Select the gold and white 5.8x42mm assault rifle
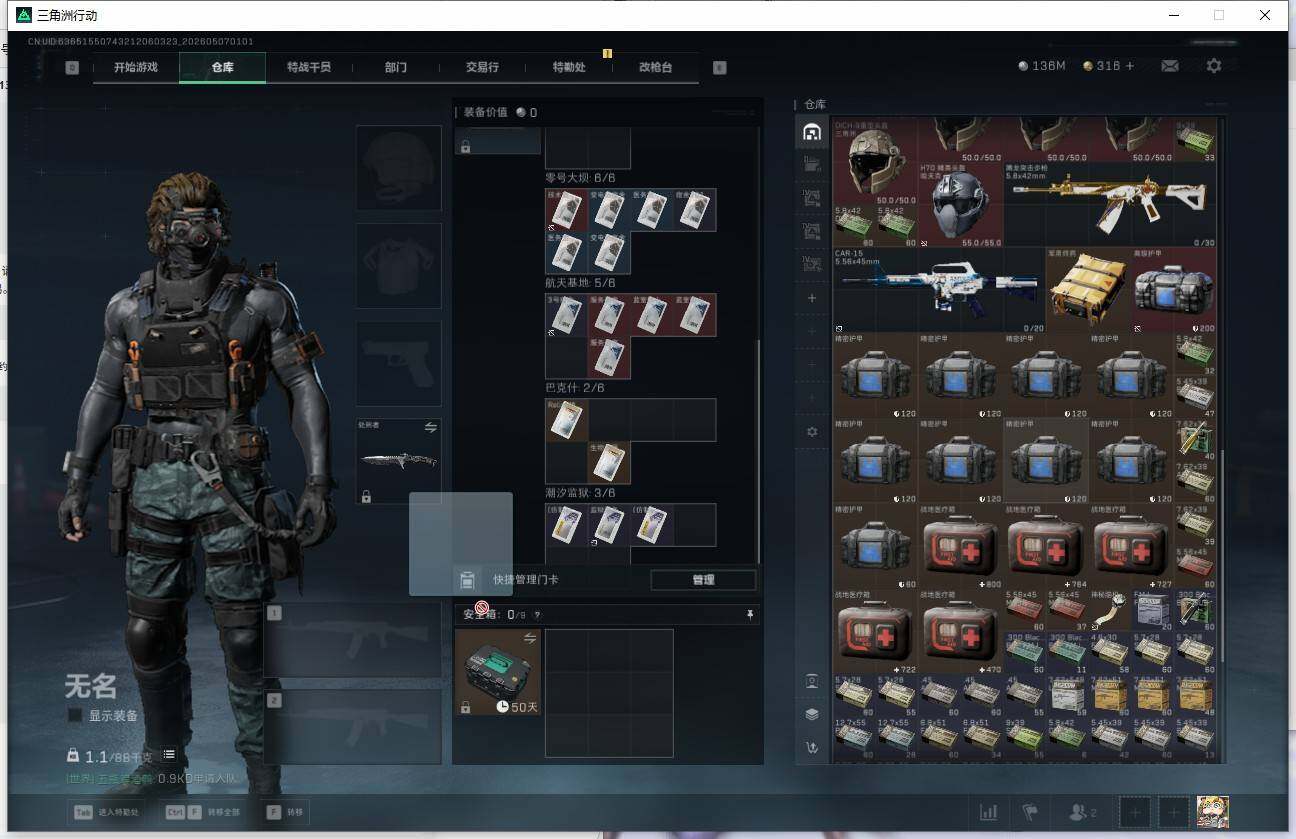Image resolution: width=1296 pixels, height=839 pixels. [x=1110, y=205]
